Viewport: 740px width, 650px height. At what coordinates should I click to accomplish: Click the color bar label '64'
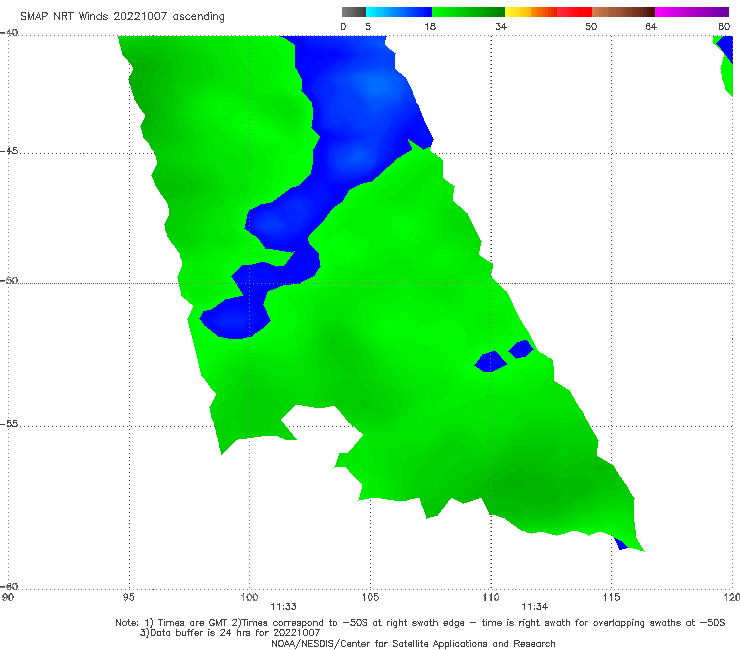(x=651, y=27)
